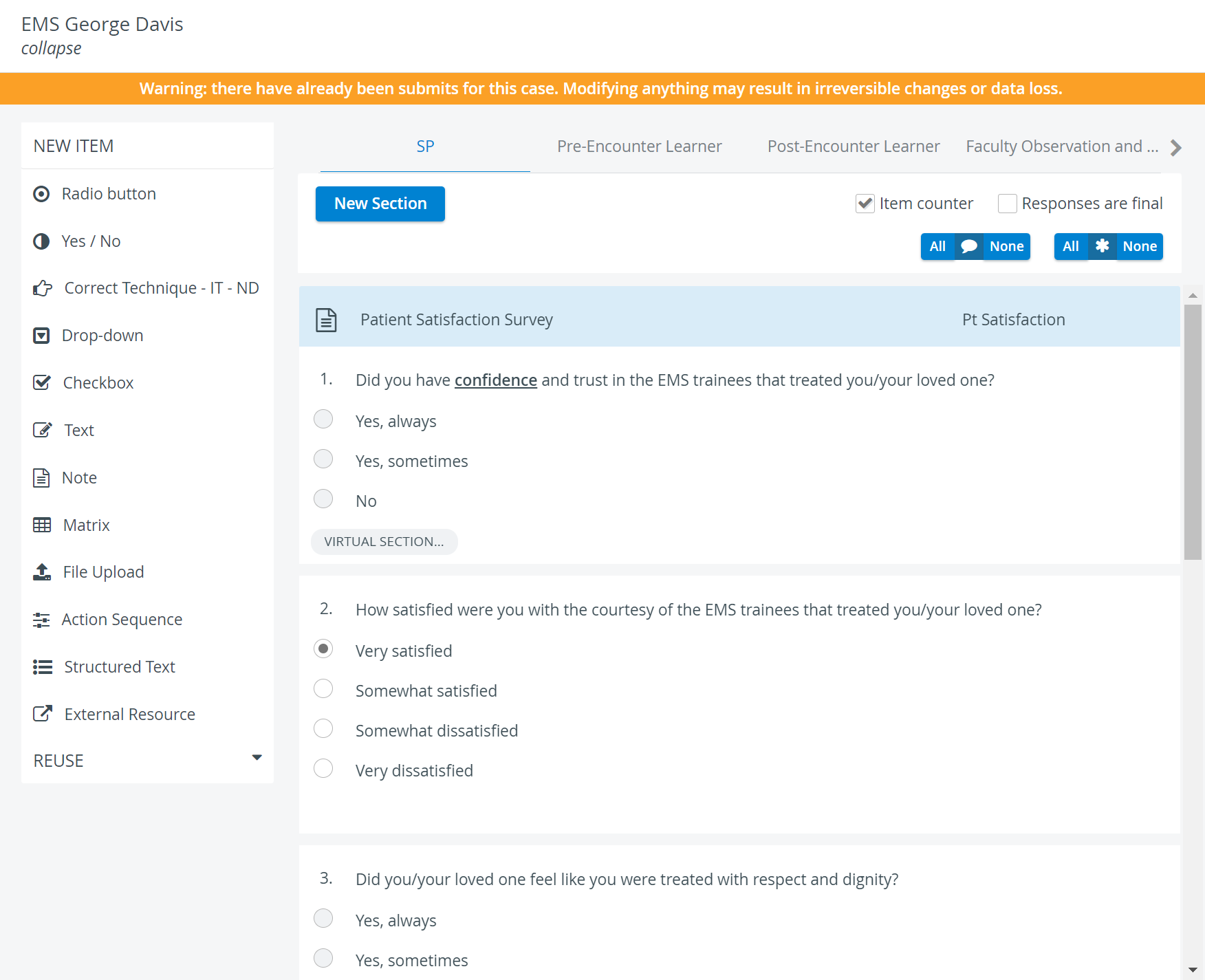Uncheck the Item counter checkbox
Screen dimensions: 1205x980
pos(865,204)
